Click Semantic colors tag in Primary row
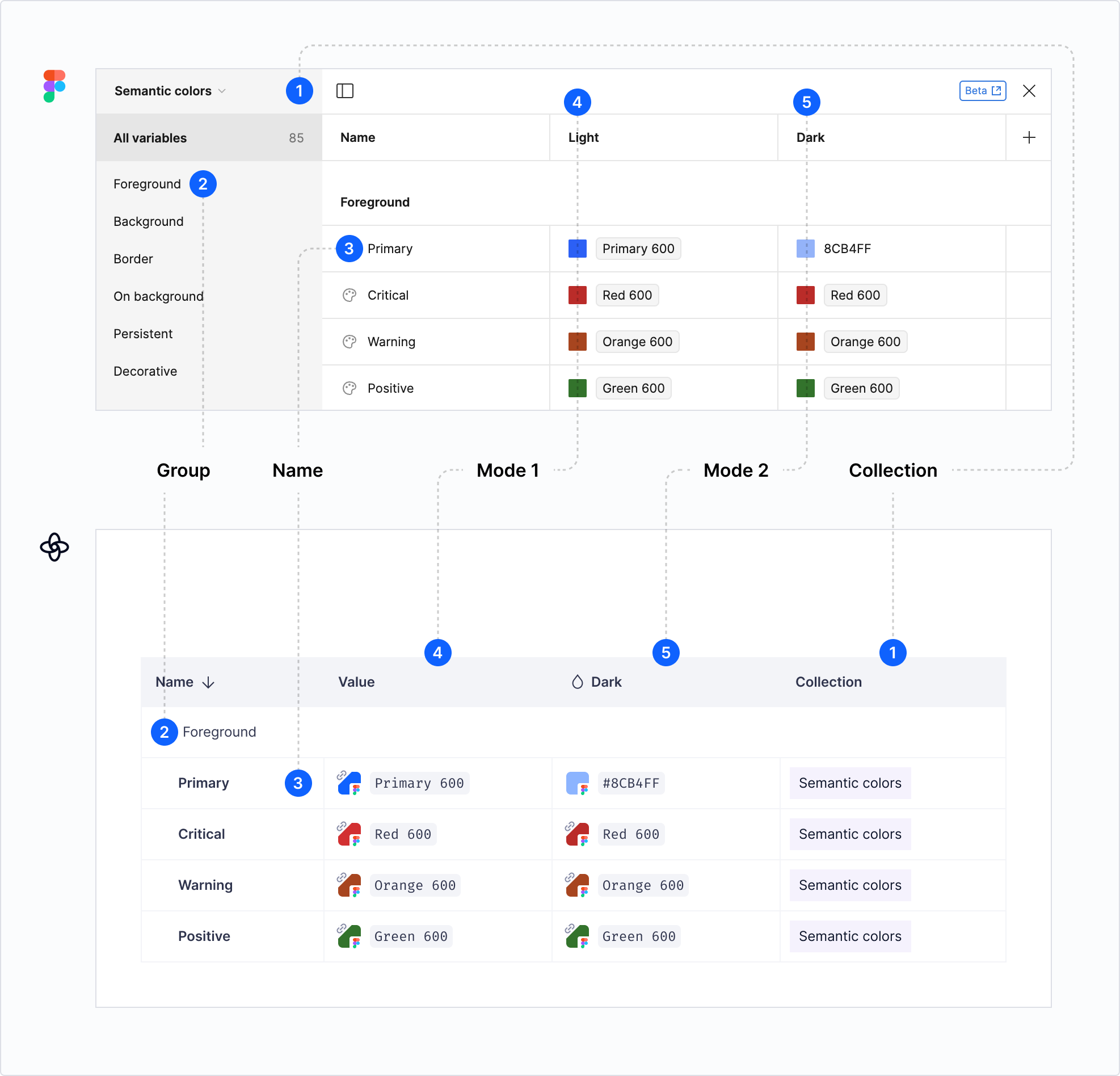Viewport: 1120px width, 1076px height. [x=850, y=783]
